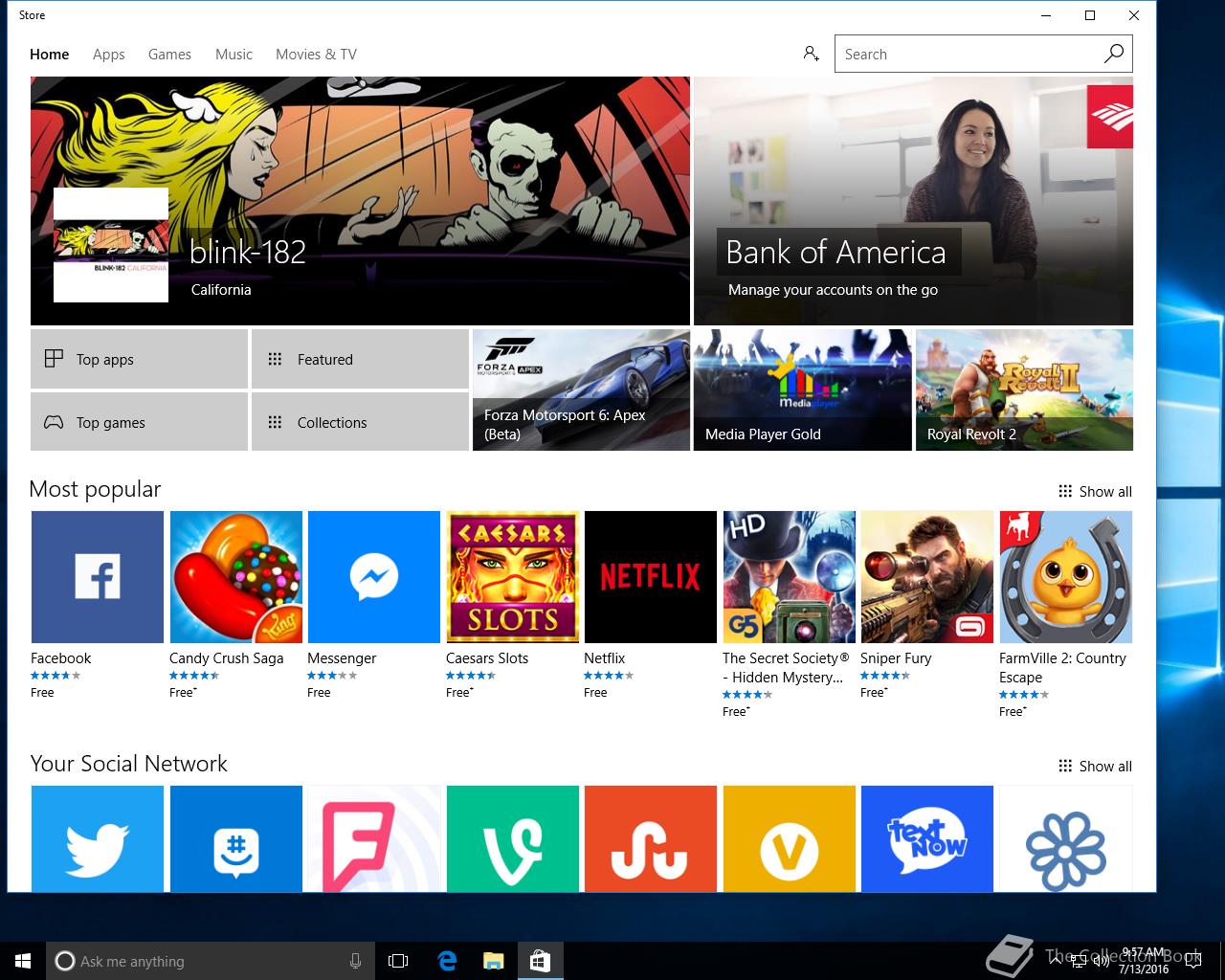The width and height of the screenshot is (1225, 980).
Task: Select the yellow V app tile
Action: coord(789,838)
